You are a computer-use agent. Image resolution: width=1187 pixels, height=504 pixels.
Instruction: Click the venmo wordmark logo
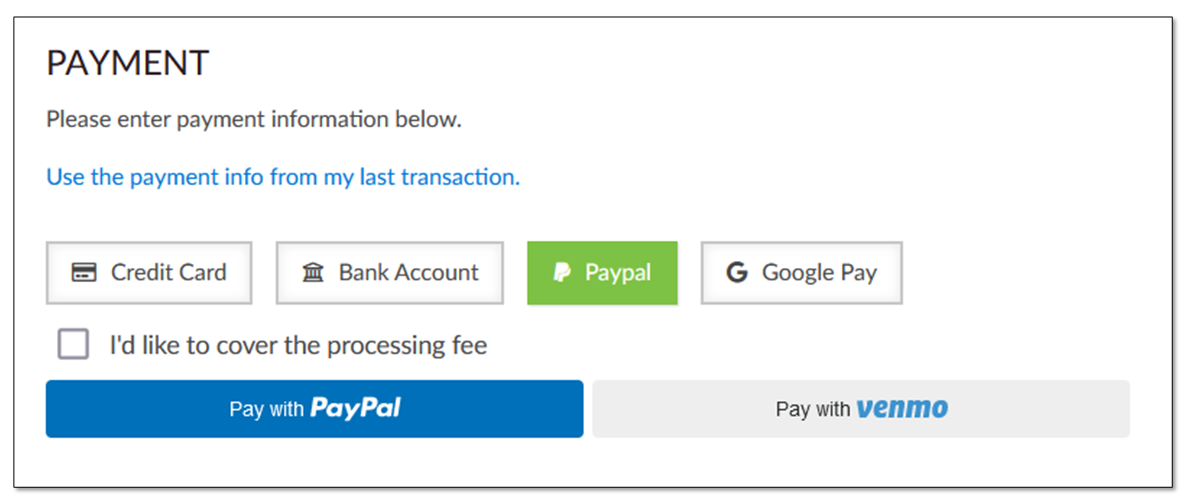pos(902,409)
